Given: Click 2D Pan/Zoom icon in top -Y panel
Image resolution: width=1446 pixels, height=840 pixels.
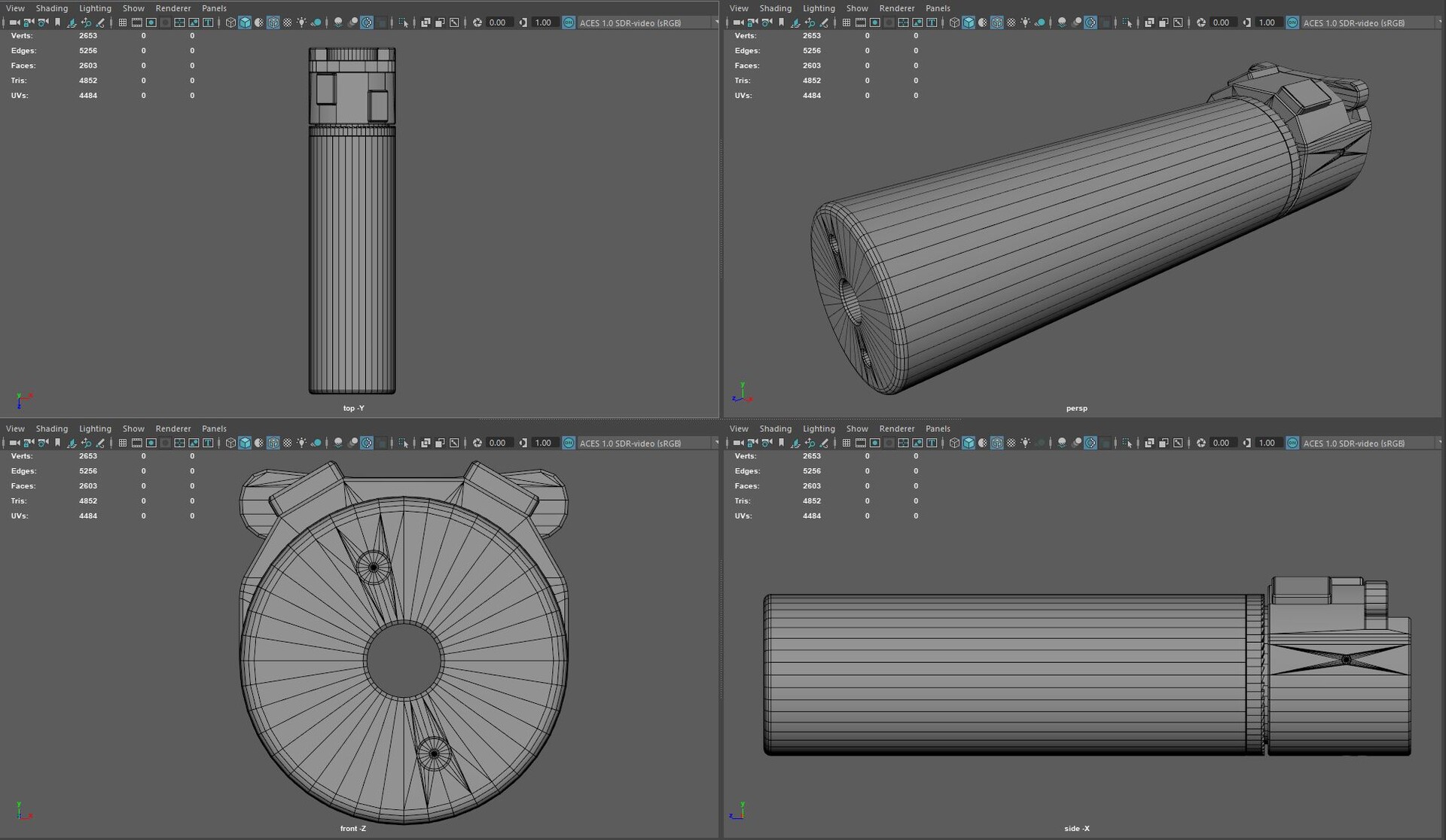Looking at the screenshot, I should [x=86, y=23].
